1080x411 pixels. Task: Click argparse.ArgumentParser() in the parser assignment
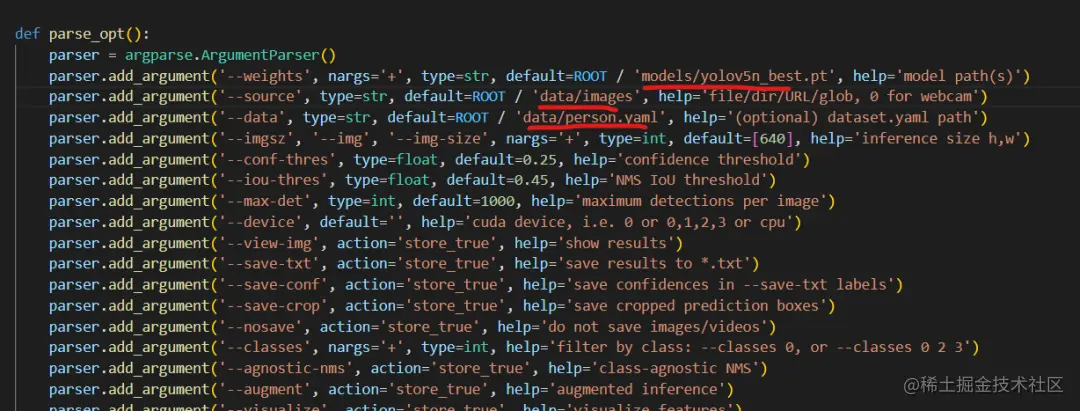tap(230, 54)
